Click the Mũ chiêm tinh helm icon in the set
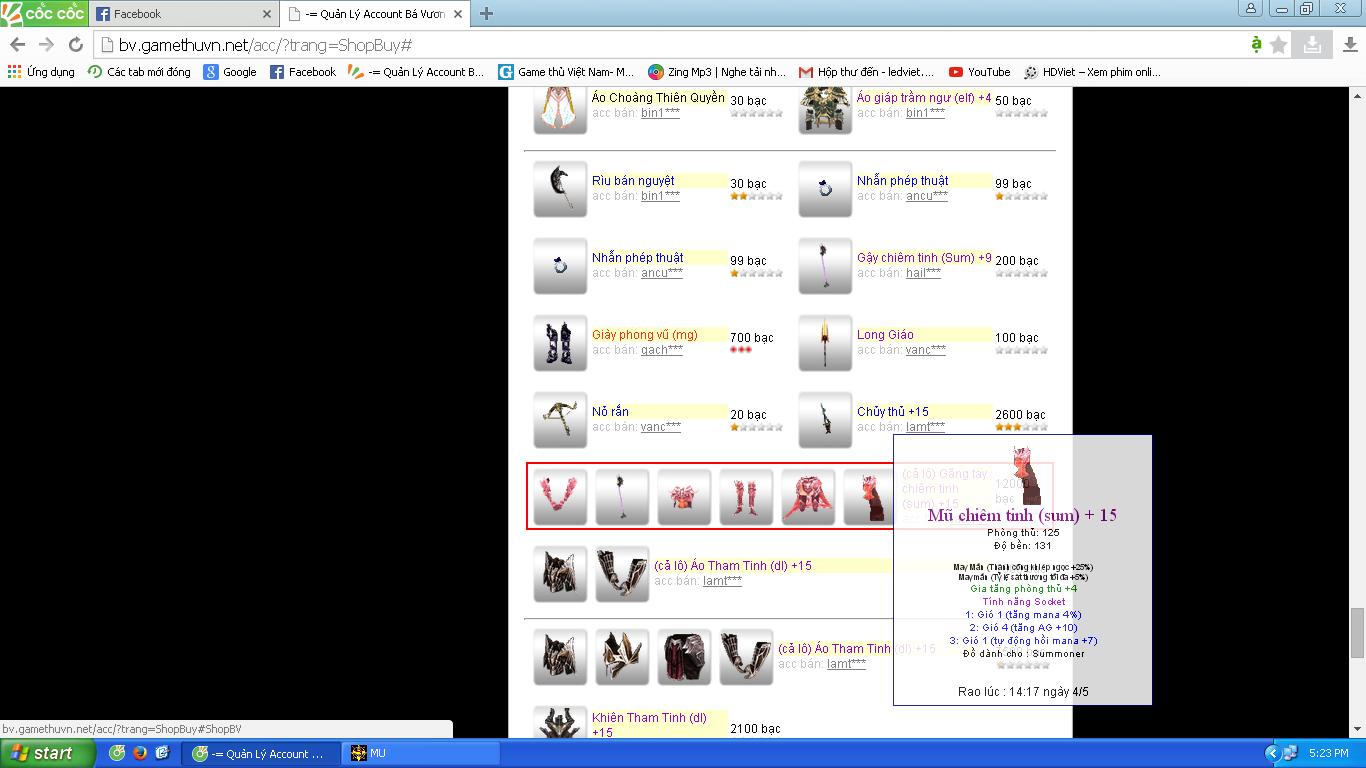This screenshot has width=1366, height=768. [x=868, y=496]
